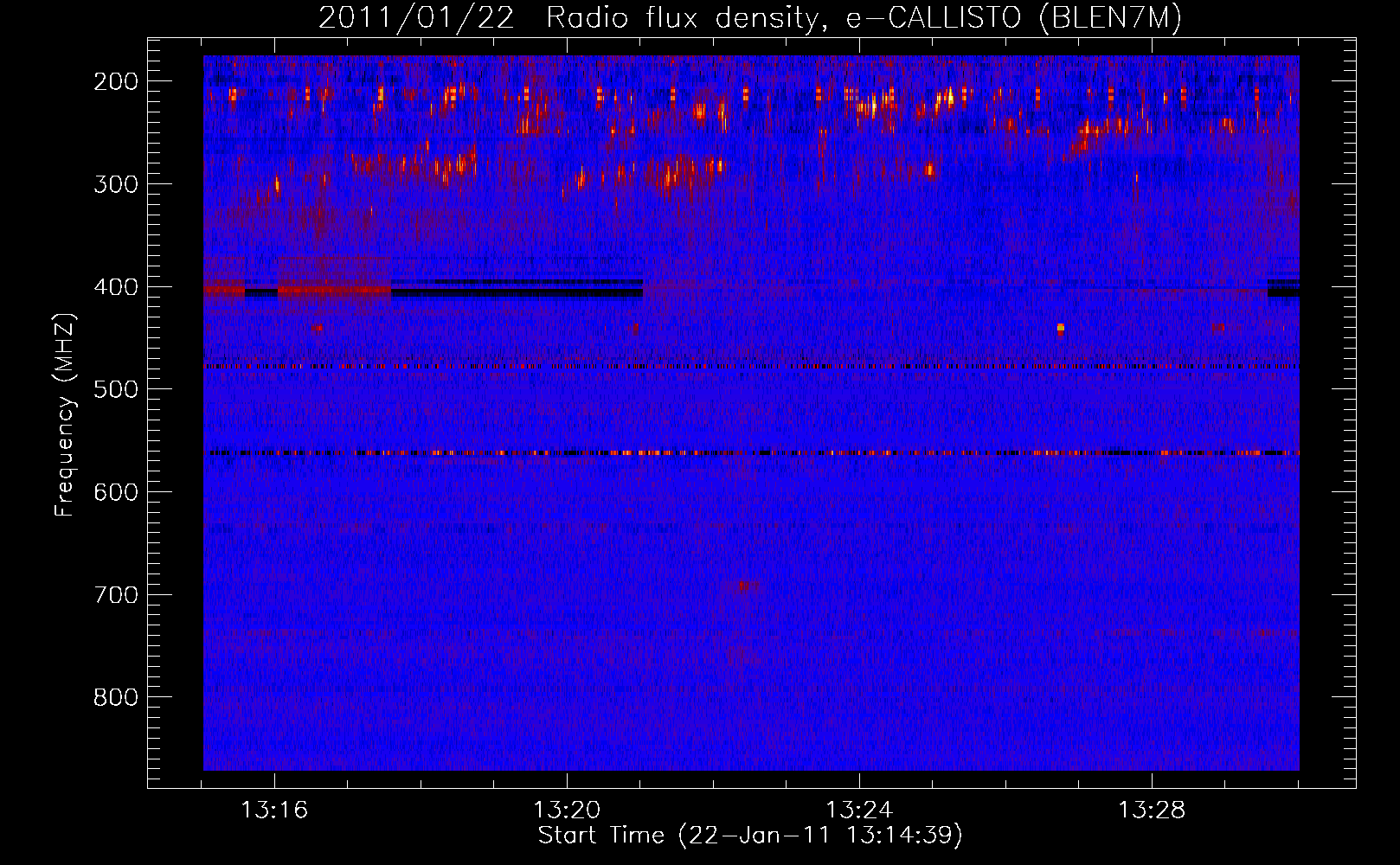
Task: Click the plot title '2011/01/22 Radio flux density, e-CALLISTO (BLEN7M)'
Action: pos(750,17)
